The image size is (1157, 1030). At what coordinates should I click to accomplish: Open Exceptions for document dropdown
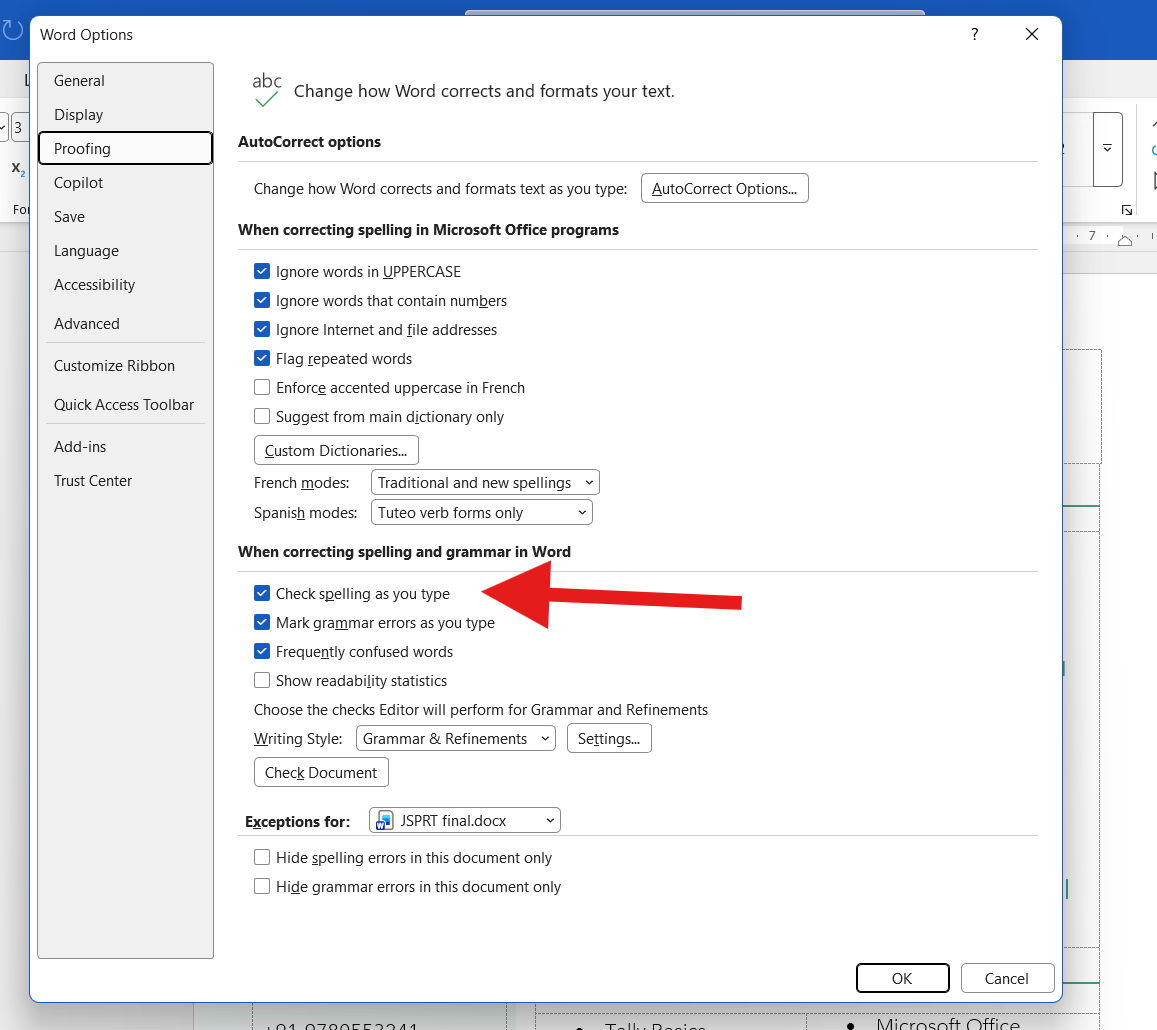465,820
